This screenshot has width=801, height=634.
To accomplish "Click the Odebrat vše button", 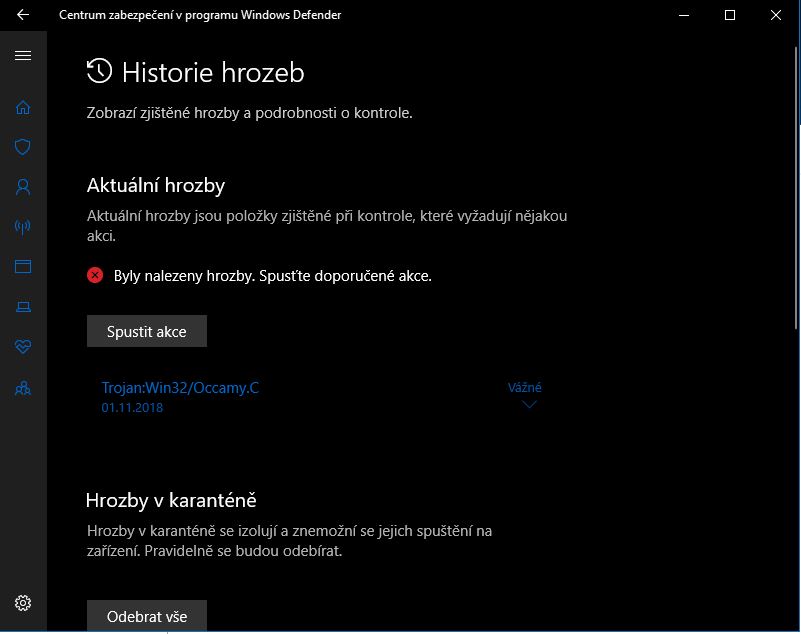I will click(147, 616).
